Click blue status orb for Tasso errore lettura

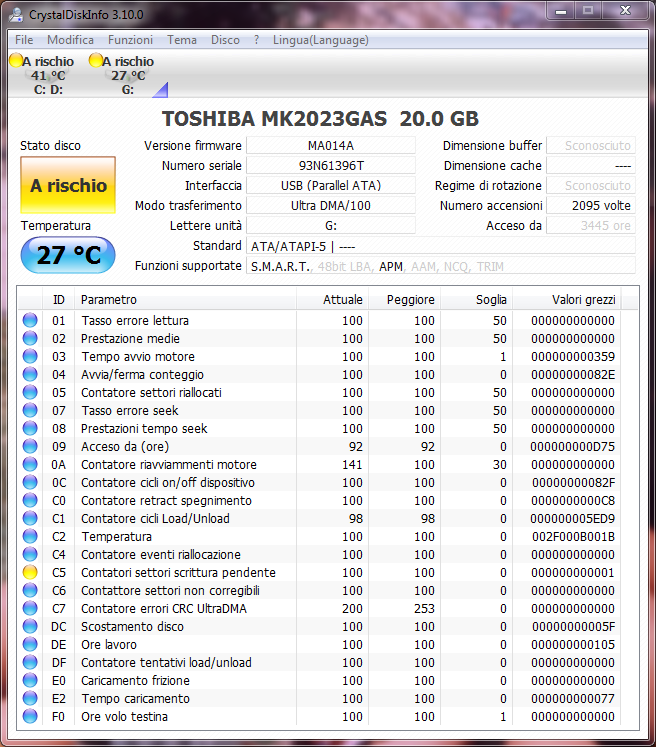tap(30, 321)
